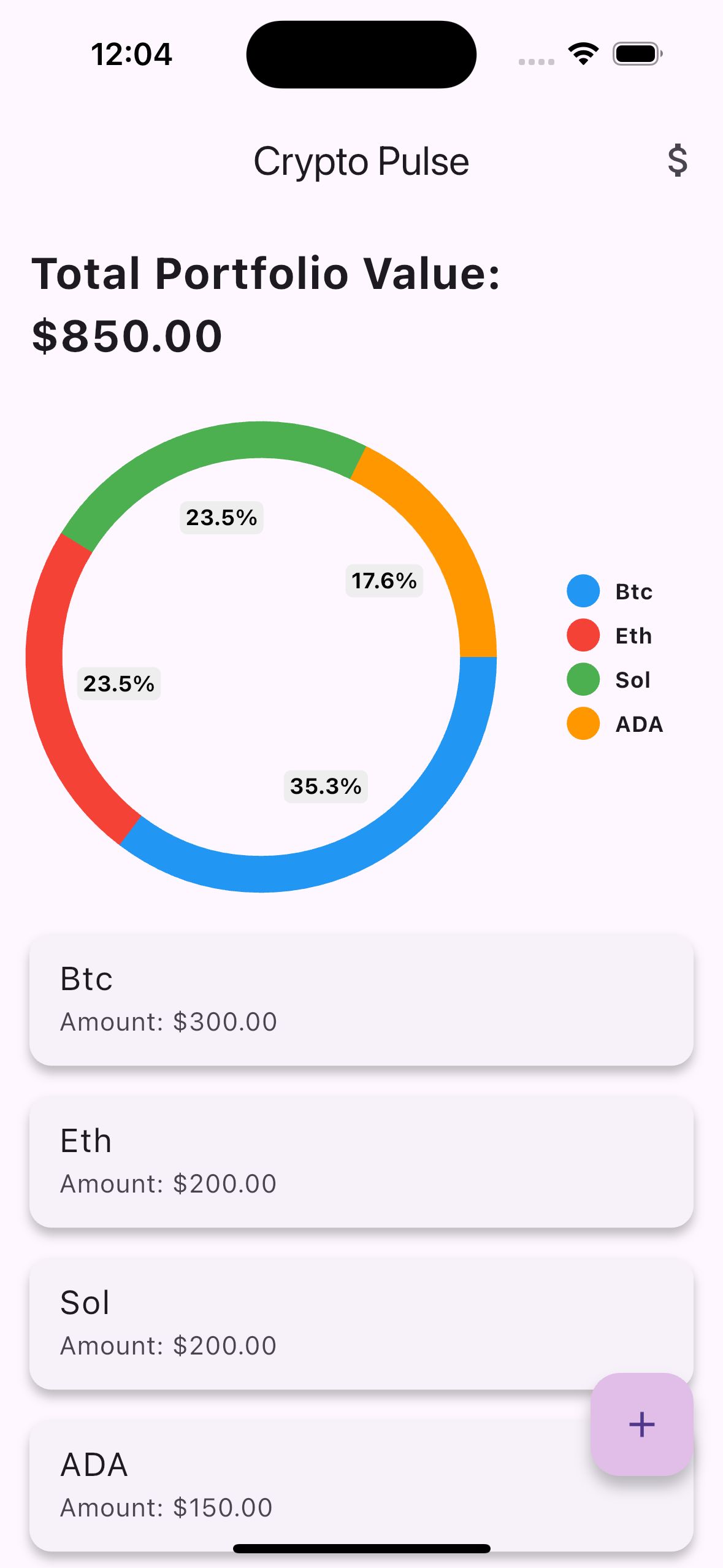Tap the 17.6% chart label
Viewport: 723px width, 1568px height.
(x=384, y=581)
